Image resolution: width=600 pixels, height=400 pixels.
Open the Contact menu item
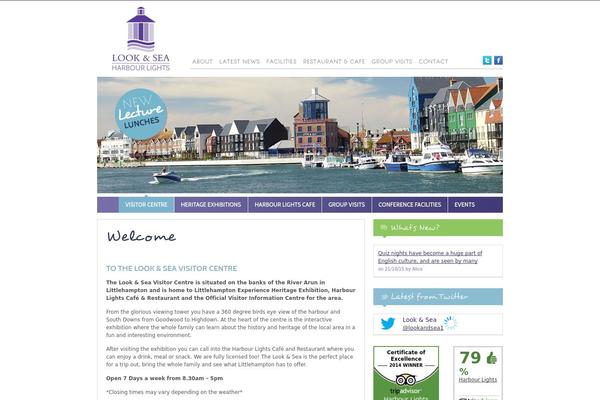coord(433,61)
